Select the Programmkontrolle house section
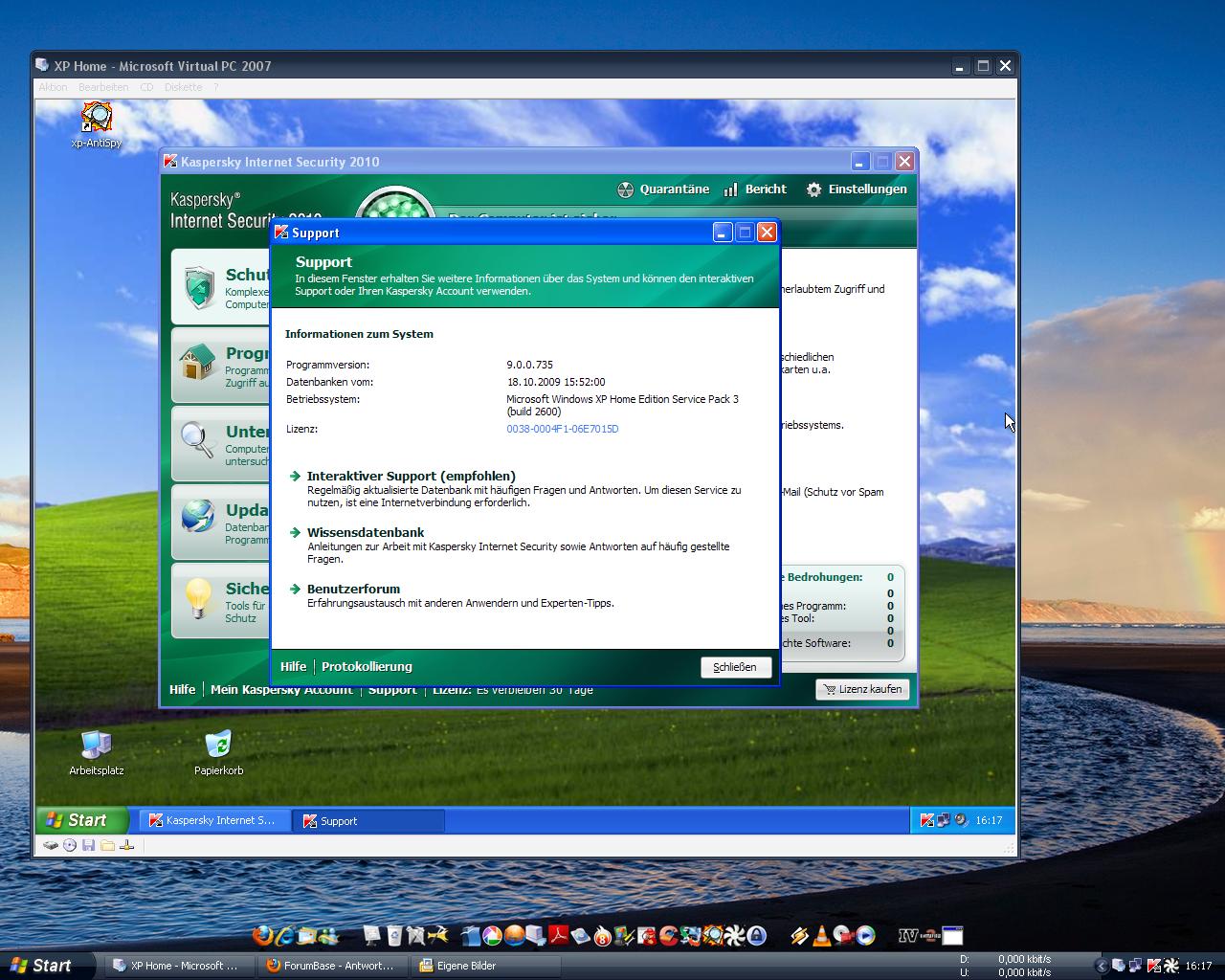Screen dimensions: 1225x980 (x=221, y=366)
